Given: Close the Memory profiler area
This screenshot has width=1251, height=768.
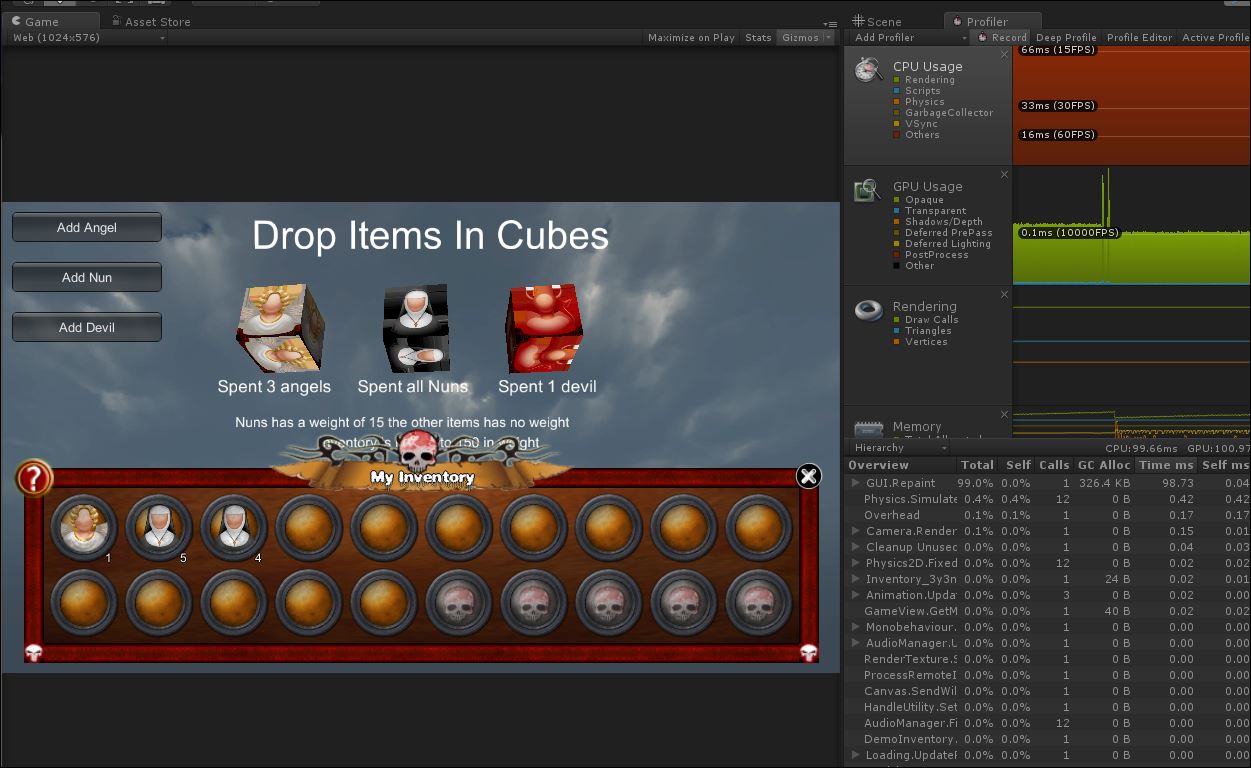Looking at the screenshot, I should (1005, 415).
